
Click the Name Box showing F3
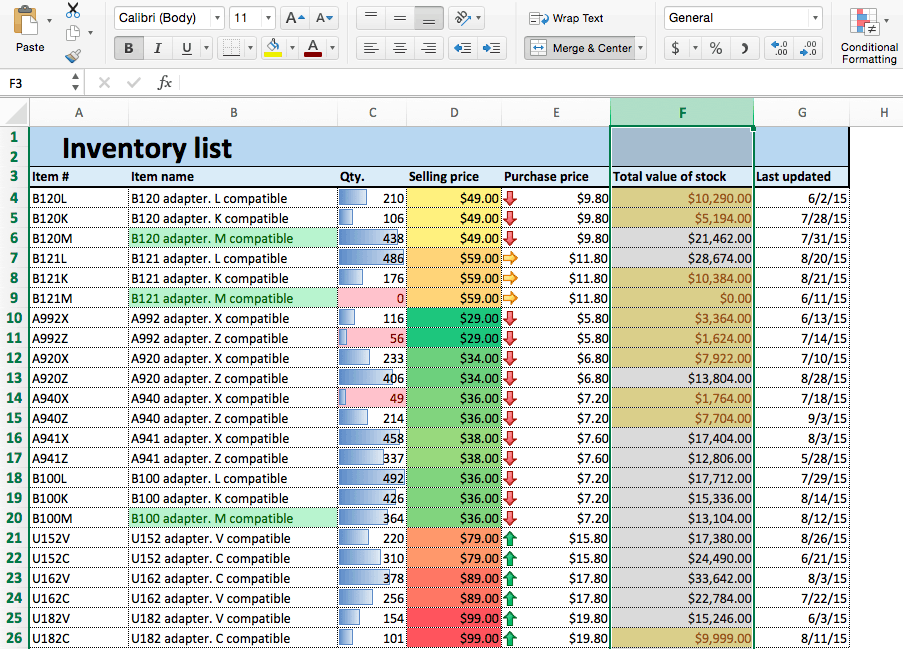tap(35, 82)
